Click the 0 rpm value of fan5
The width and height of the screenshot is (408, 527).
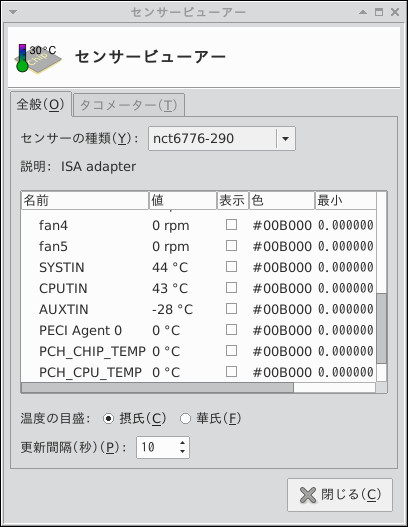pyautogui.click(x=171, y=247)
